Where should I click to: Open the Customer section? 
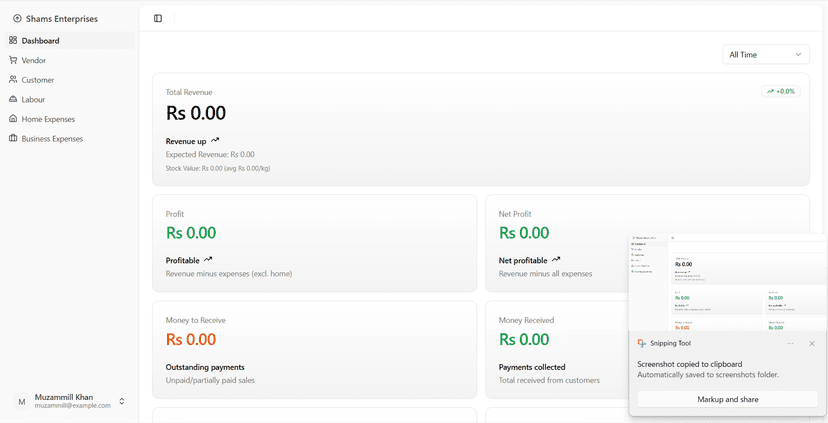[38, 80]
